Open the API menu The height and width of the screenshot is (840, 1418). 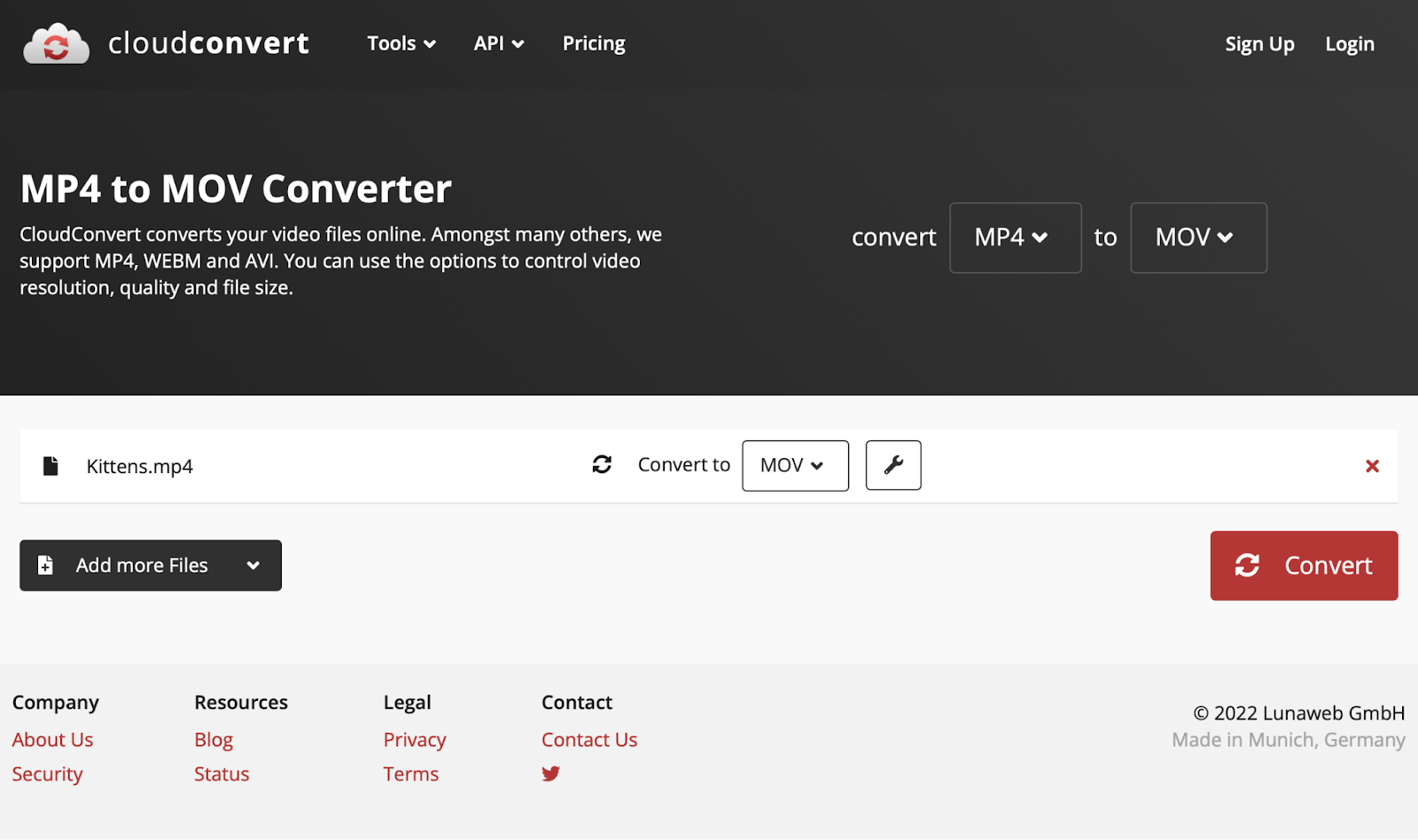(499, 43)
